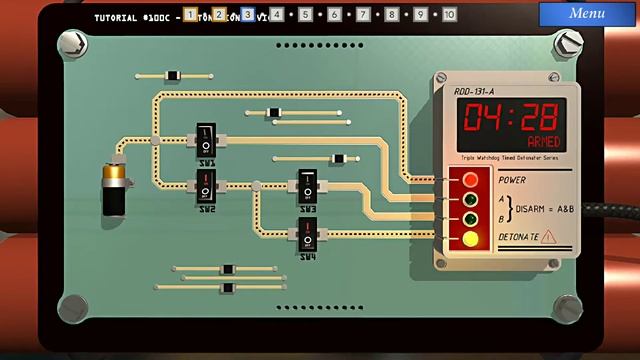Click the RDD-131-A model label
Image resolution: width=640 pixels, height=360 pixels.
tap(473, 91)
